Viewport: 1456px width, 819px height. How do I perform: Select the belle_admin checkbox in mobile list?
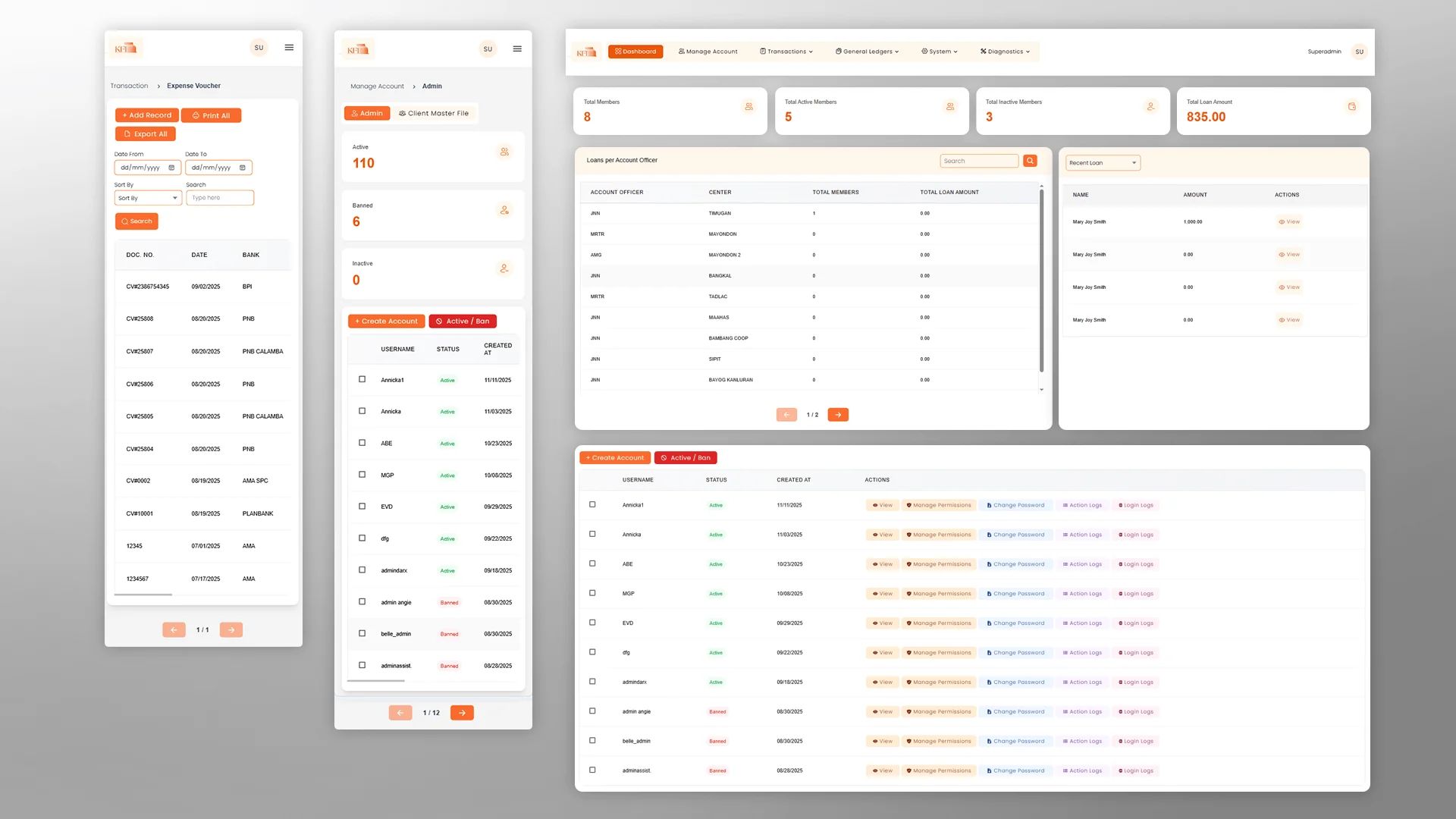click(362, 633)
